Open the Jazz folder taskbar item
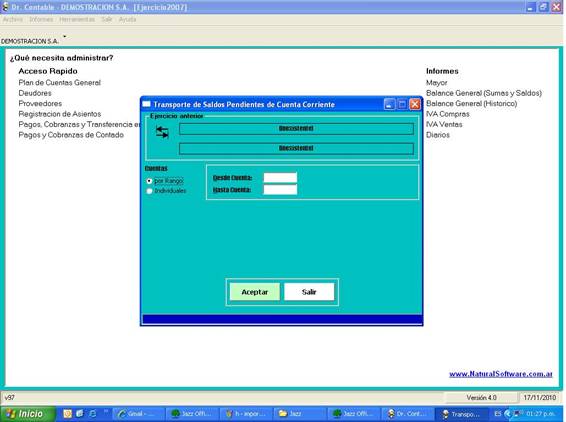 [300, 414]
